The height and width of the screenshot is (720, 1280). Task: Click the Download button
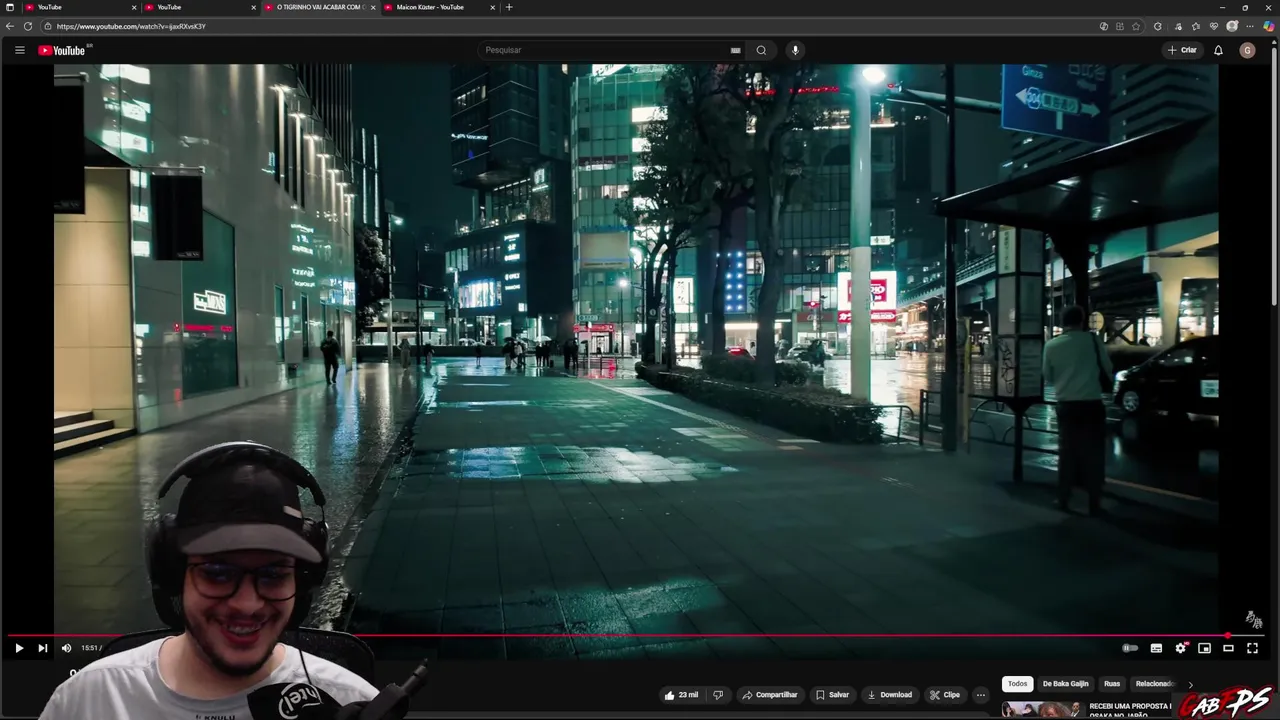click(889, 695)
